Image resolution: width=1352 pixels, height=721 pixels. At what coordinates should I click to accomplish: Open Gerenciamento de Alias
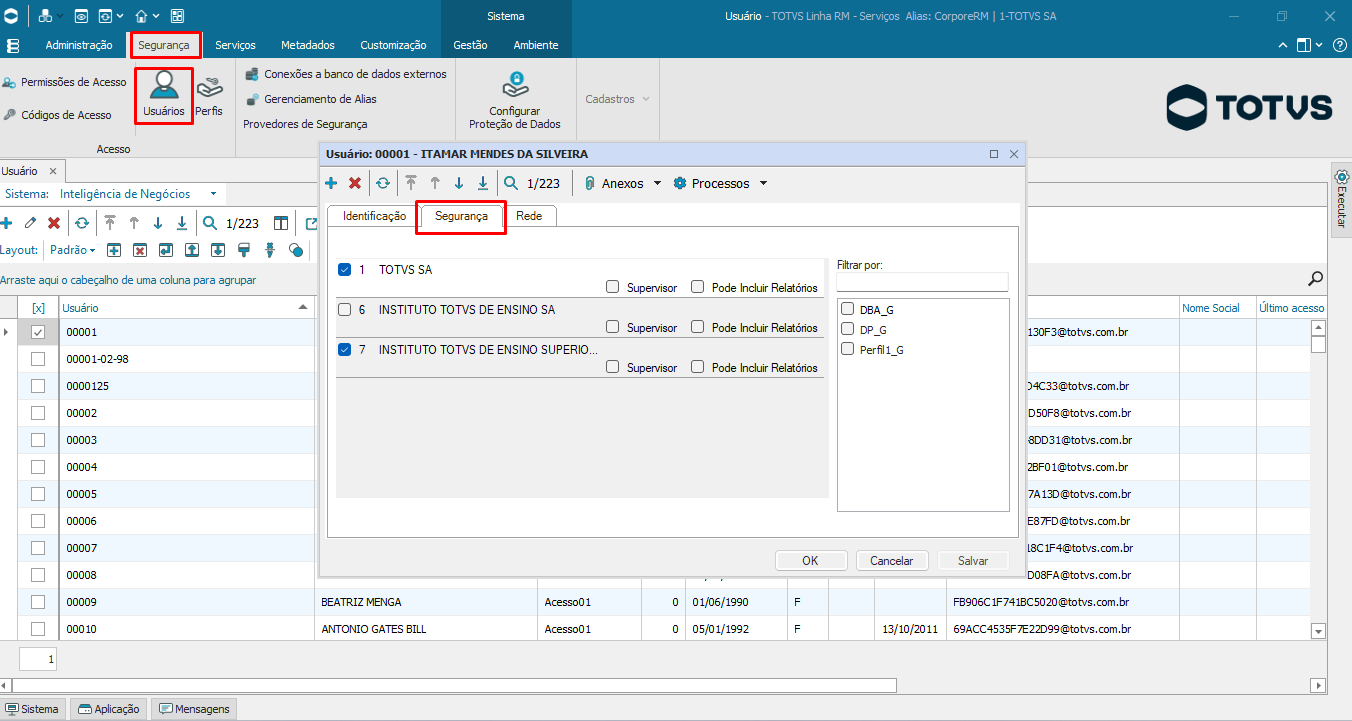click(x=311, y=99)
